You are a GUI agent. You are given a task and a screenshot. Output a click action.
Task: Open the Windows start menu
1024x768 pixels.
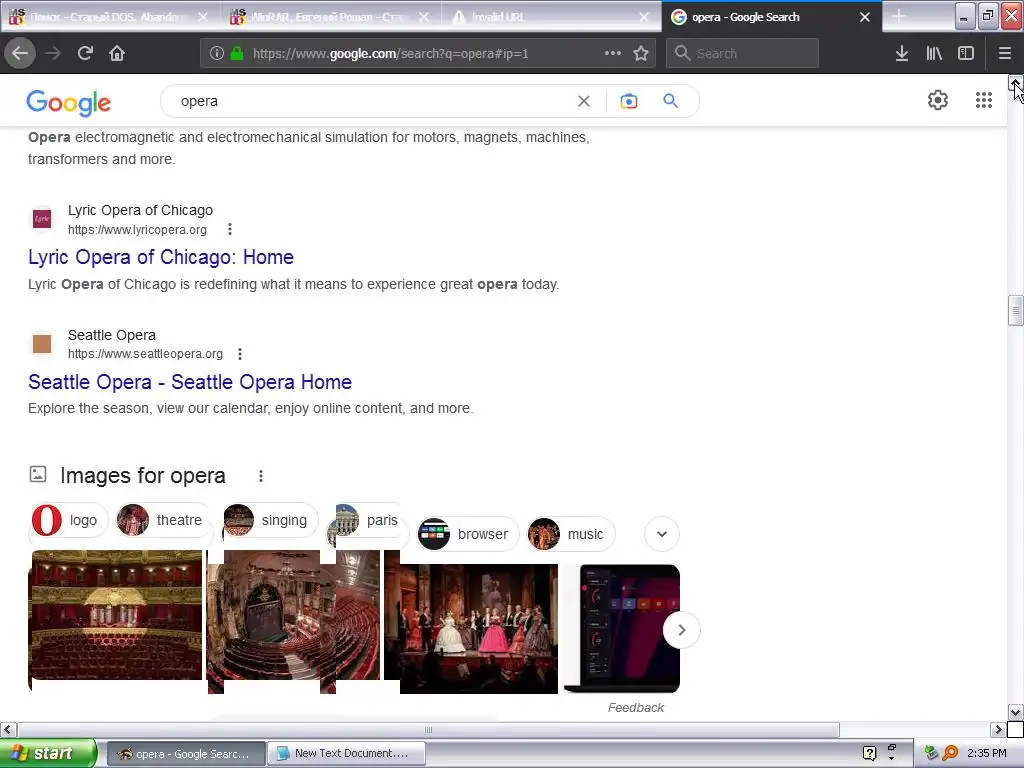(x=48, y=753)
